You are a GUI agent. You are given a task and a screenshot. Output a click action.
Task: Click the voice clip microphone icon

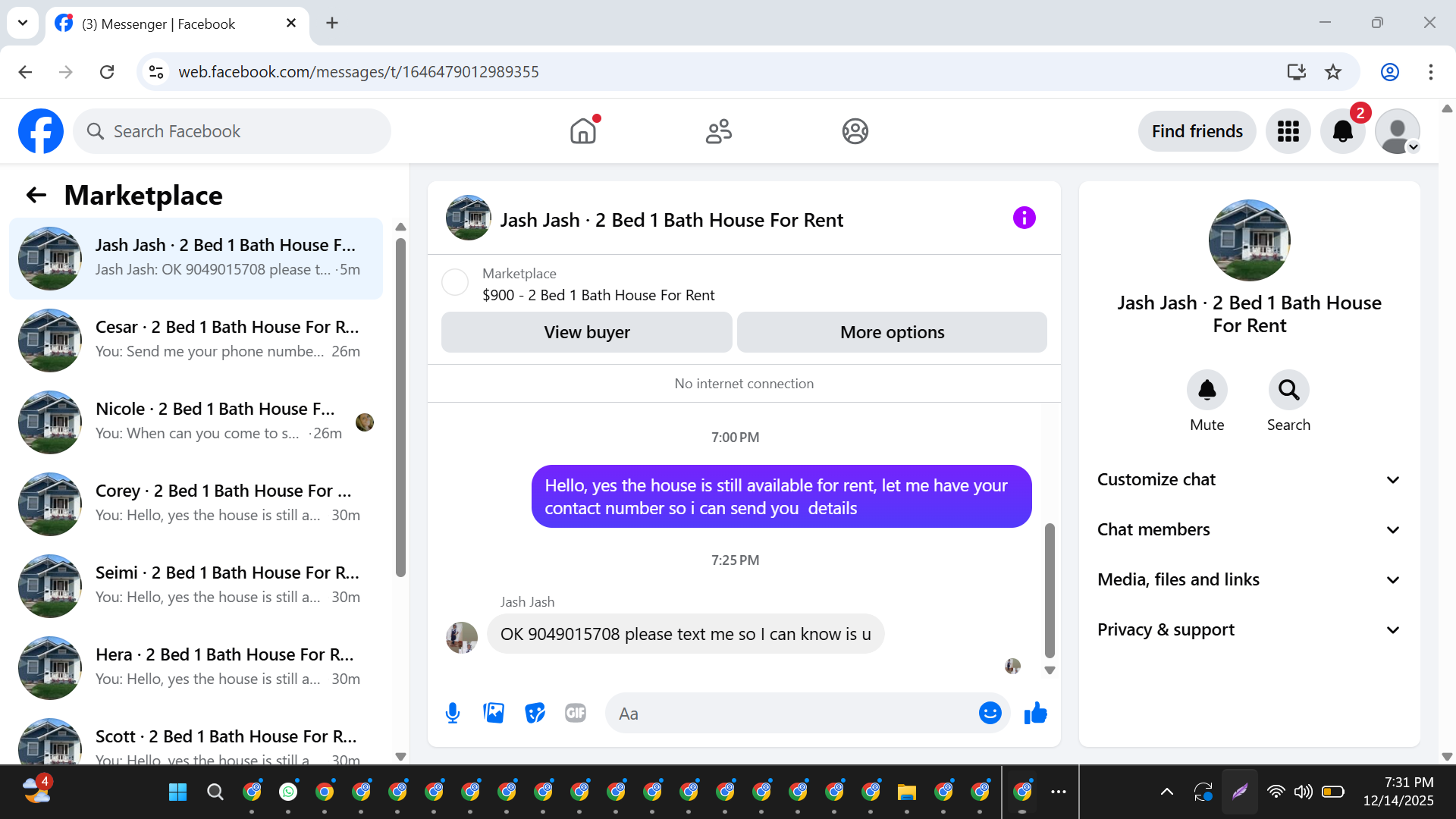453,714
